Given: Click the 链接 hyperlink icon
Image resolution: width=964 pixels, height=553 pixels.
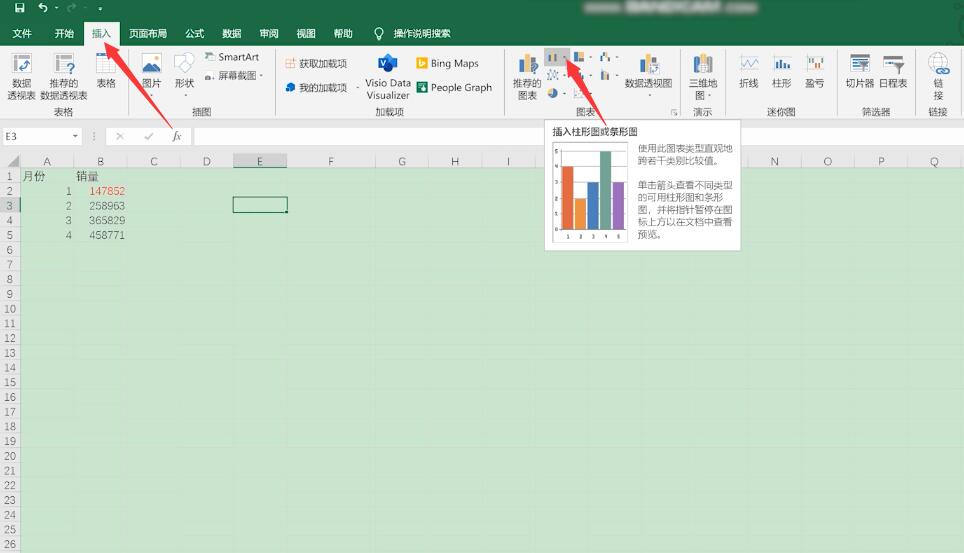Looking at the screenshot, I should click(x=938, y=76).
